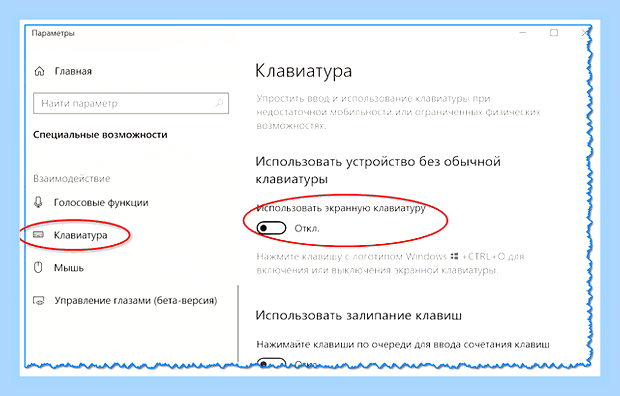The width and height of the screenshot is (620, 396).
Task: Click the sidebar vertical scrollbar
Action: [x=238, y=324]
